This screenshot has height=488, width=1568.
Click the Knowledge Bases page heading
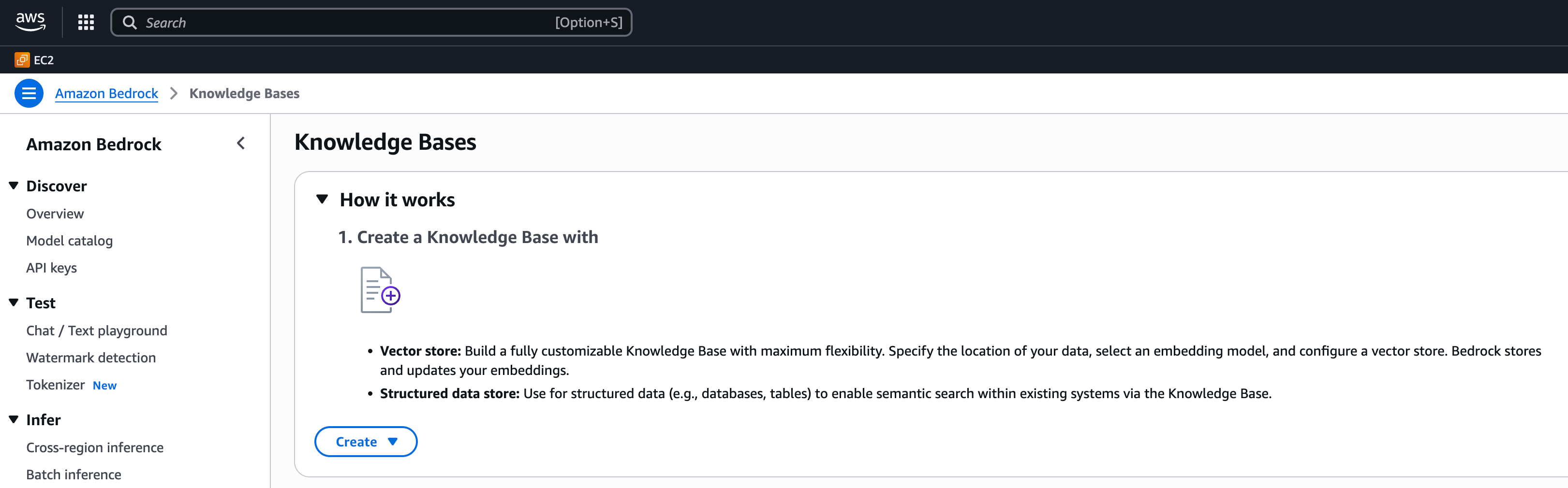tap(385, 142)
